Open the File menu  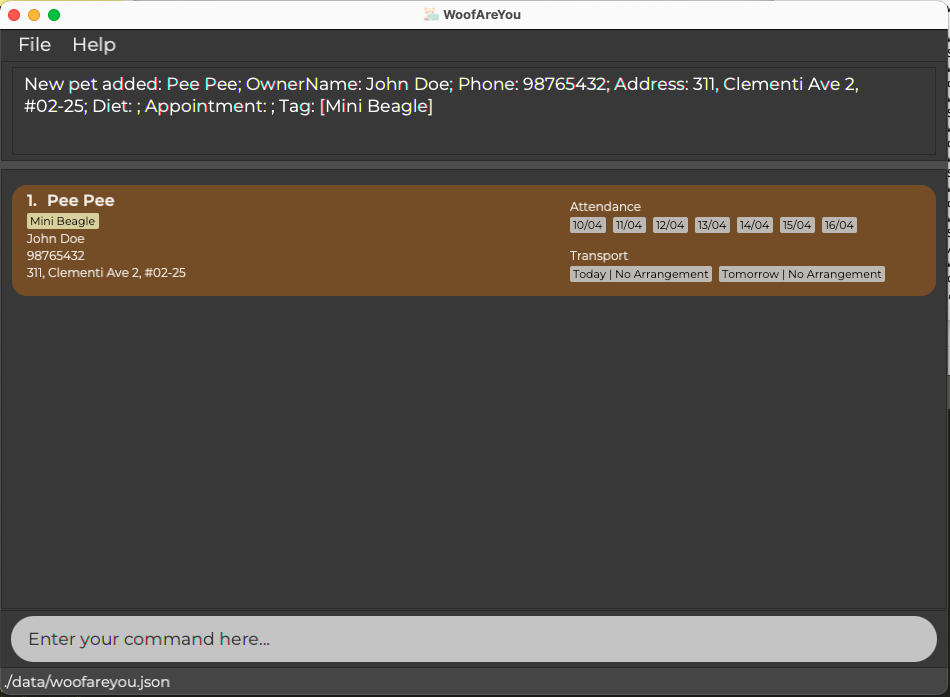click(35, 45)
